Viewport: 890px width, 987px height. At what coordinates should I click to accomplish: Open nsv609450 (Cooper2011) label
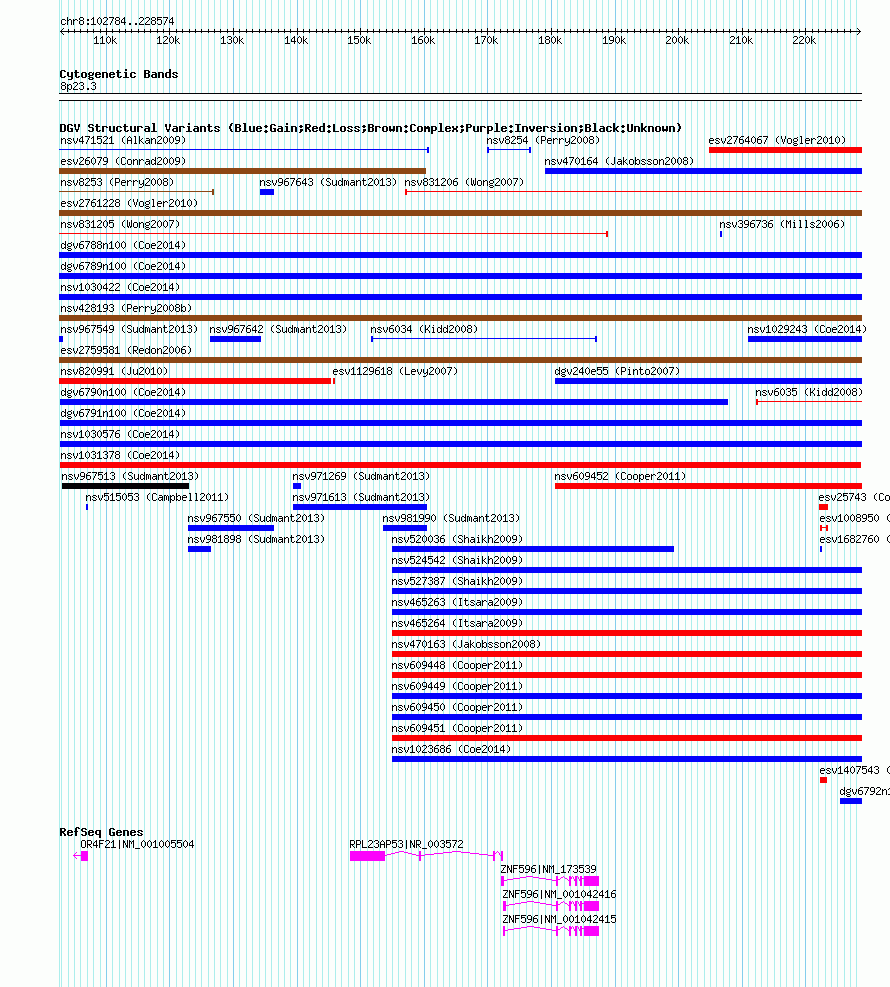[x=457, y=707]
